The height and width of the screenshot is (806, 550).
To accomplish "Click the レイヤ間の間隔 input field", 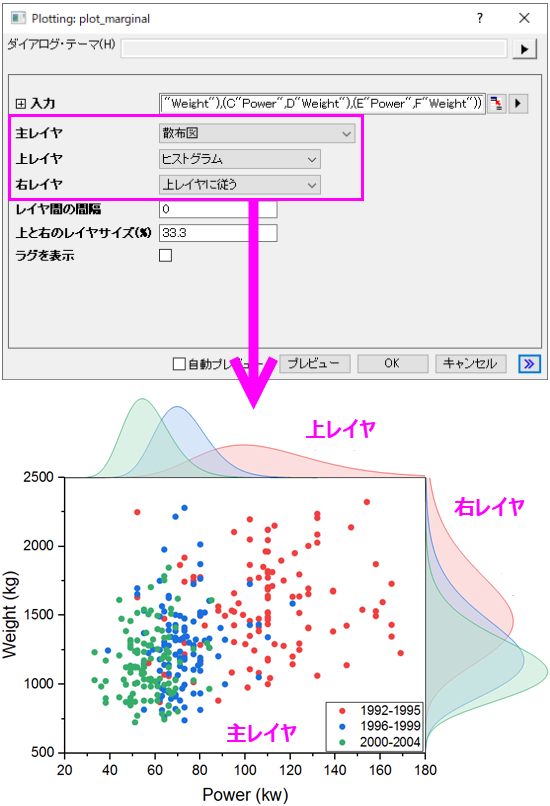I will (218, 209).
